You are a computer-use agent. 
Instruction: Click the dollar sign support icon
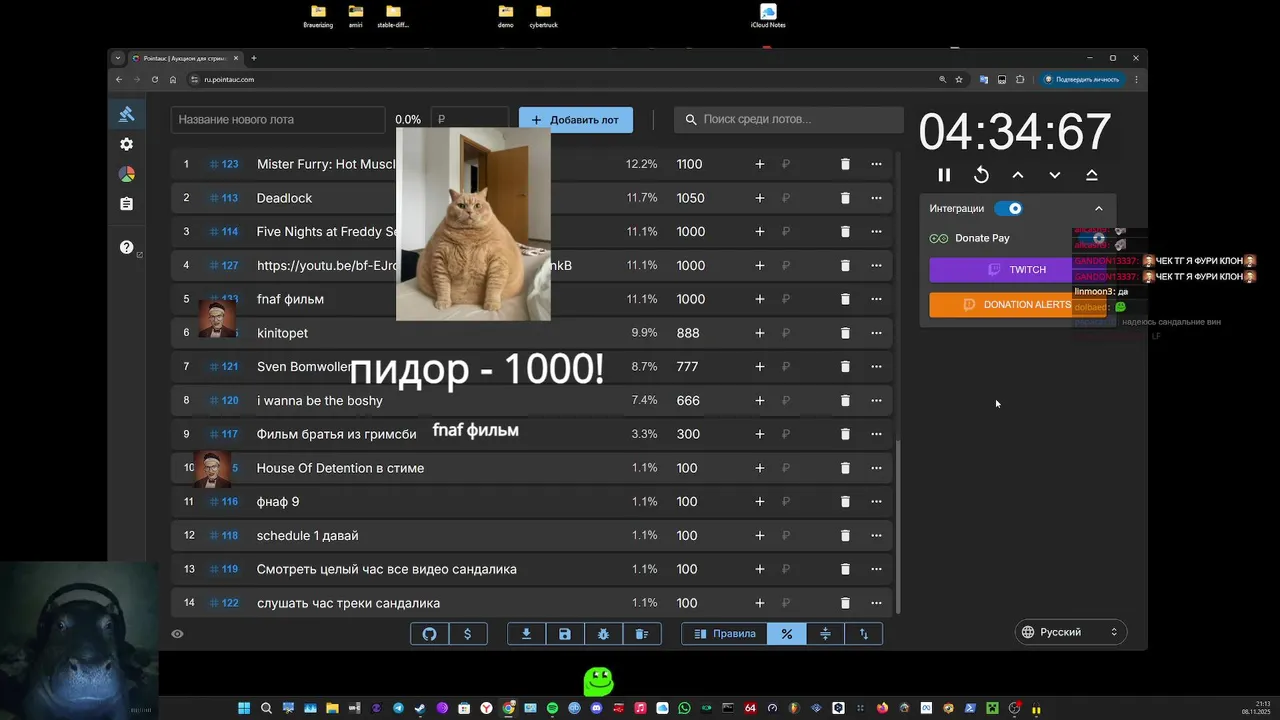(x=467, y=634)
